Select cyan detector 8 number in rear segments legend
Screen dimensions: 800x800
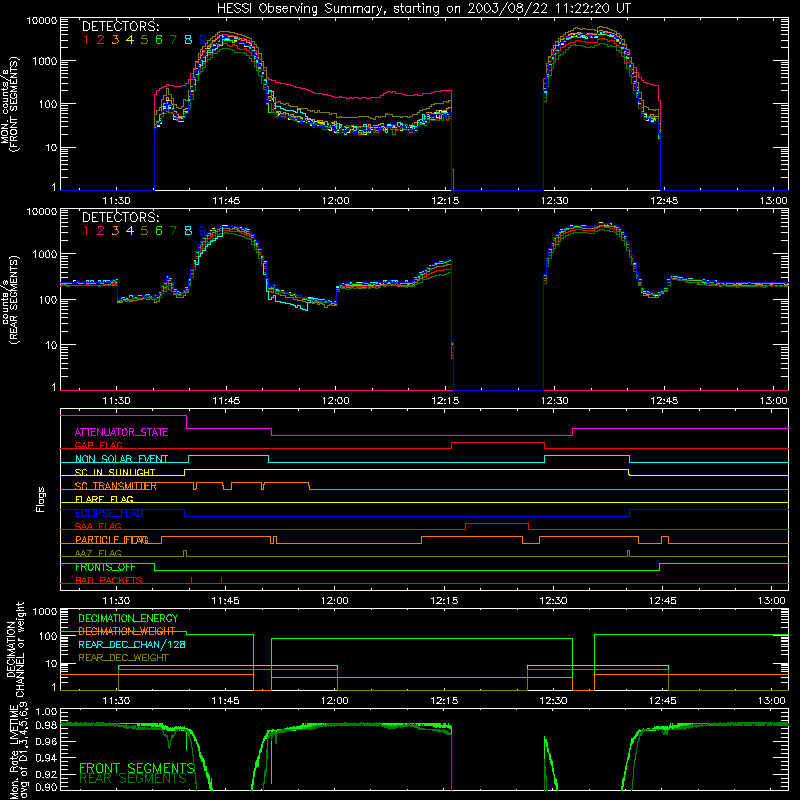click(188, 231)
